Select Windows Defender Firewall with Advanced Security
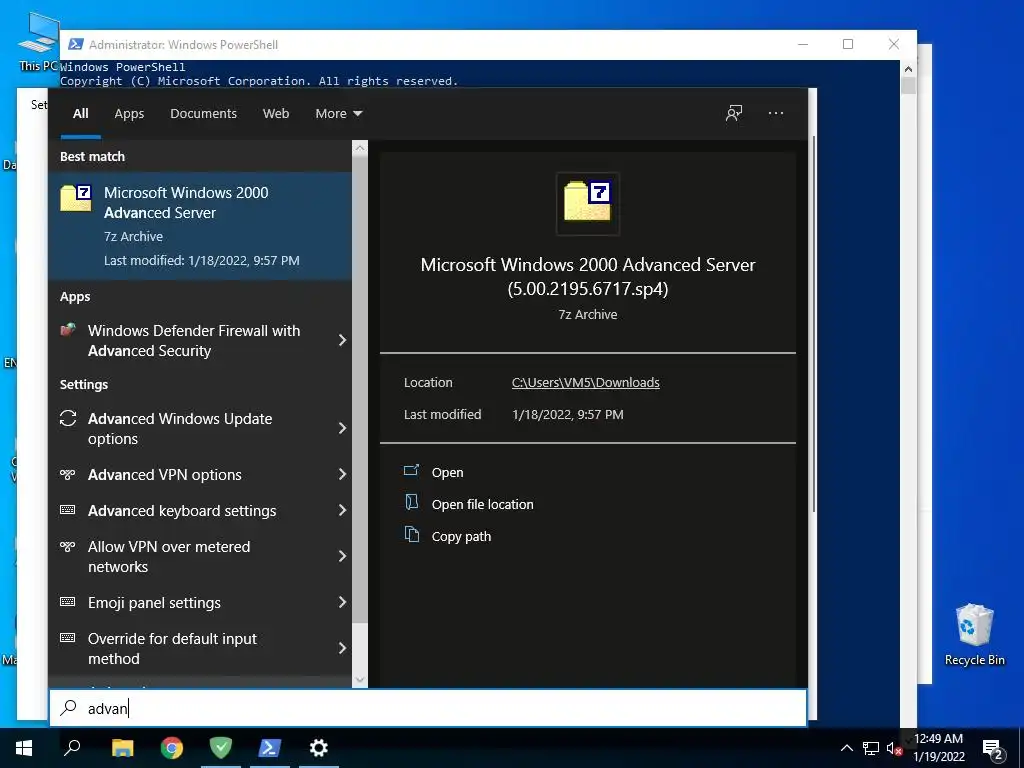The width and height of the screenshot is (1024, 768). click(x=200, y=340)
